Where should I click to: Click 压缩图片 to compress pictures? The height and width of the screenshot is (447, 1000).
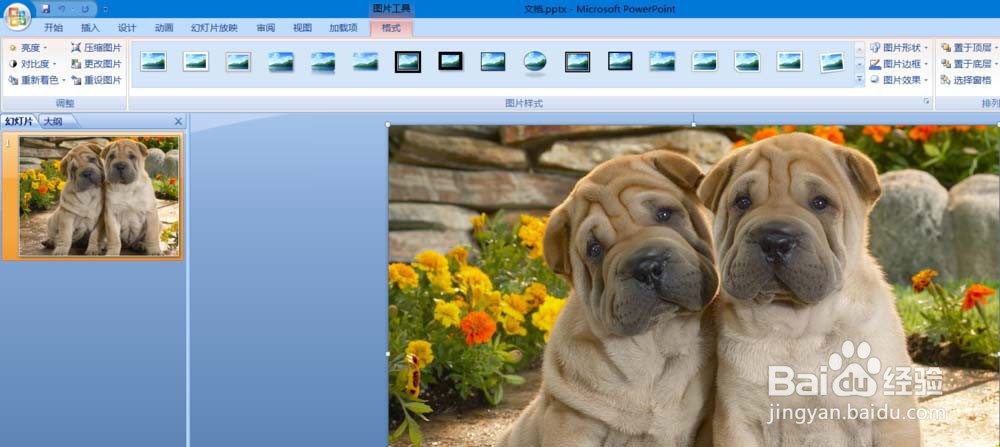click(96, 47)
